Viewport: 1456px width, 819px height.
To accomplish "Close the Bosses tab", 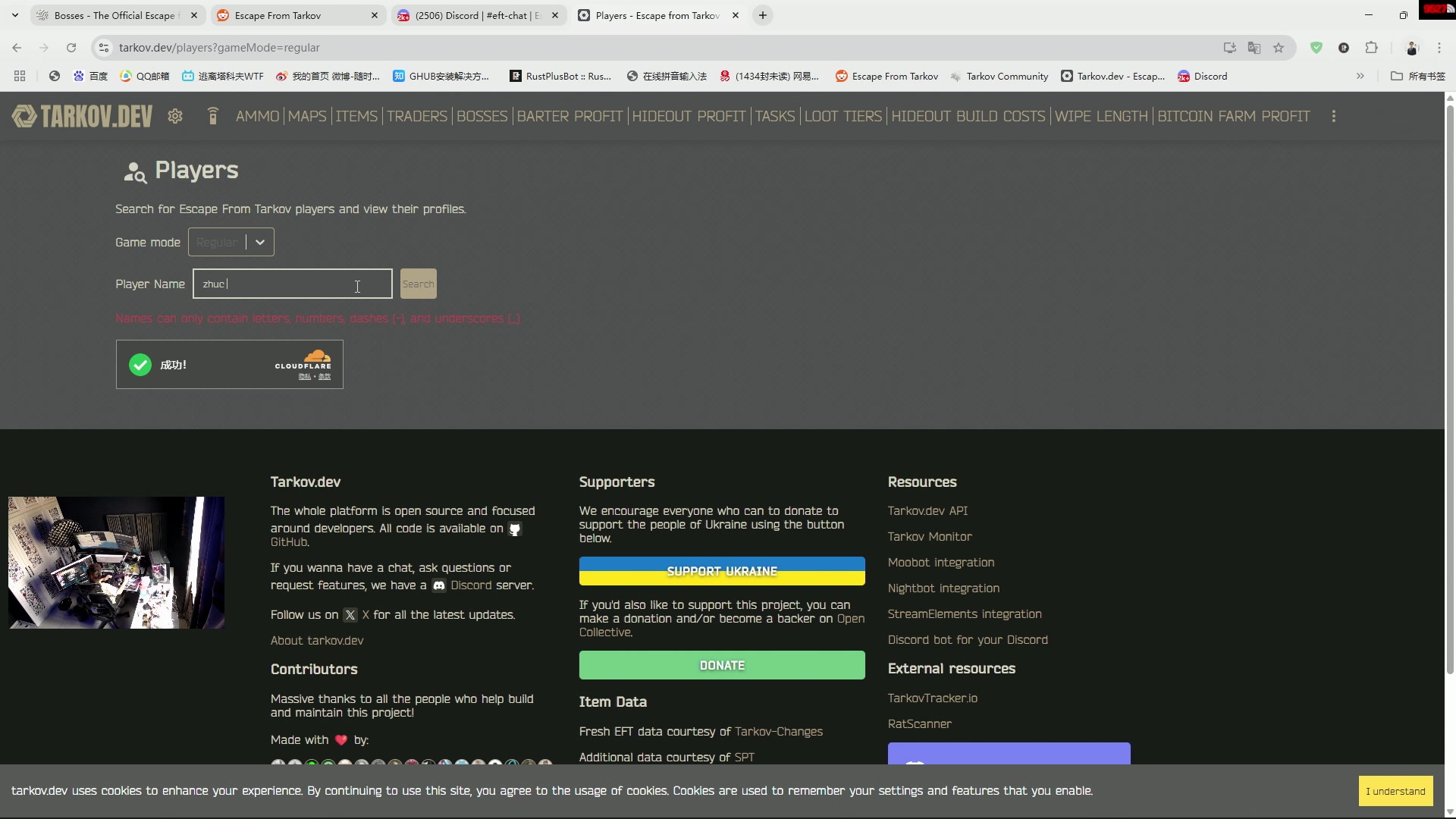I will pos(194,15).
